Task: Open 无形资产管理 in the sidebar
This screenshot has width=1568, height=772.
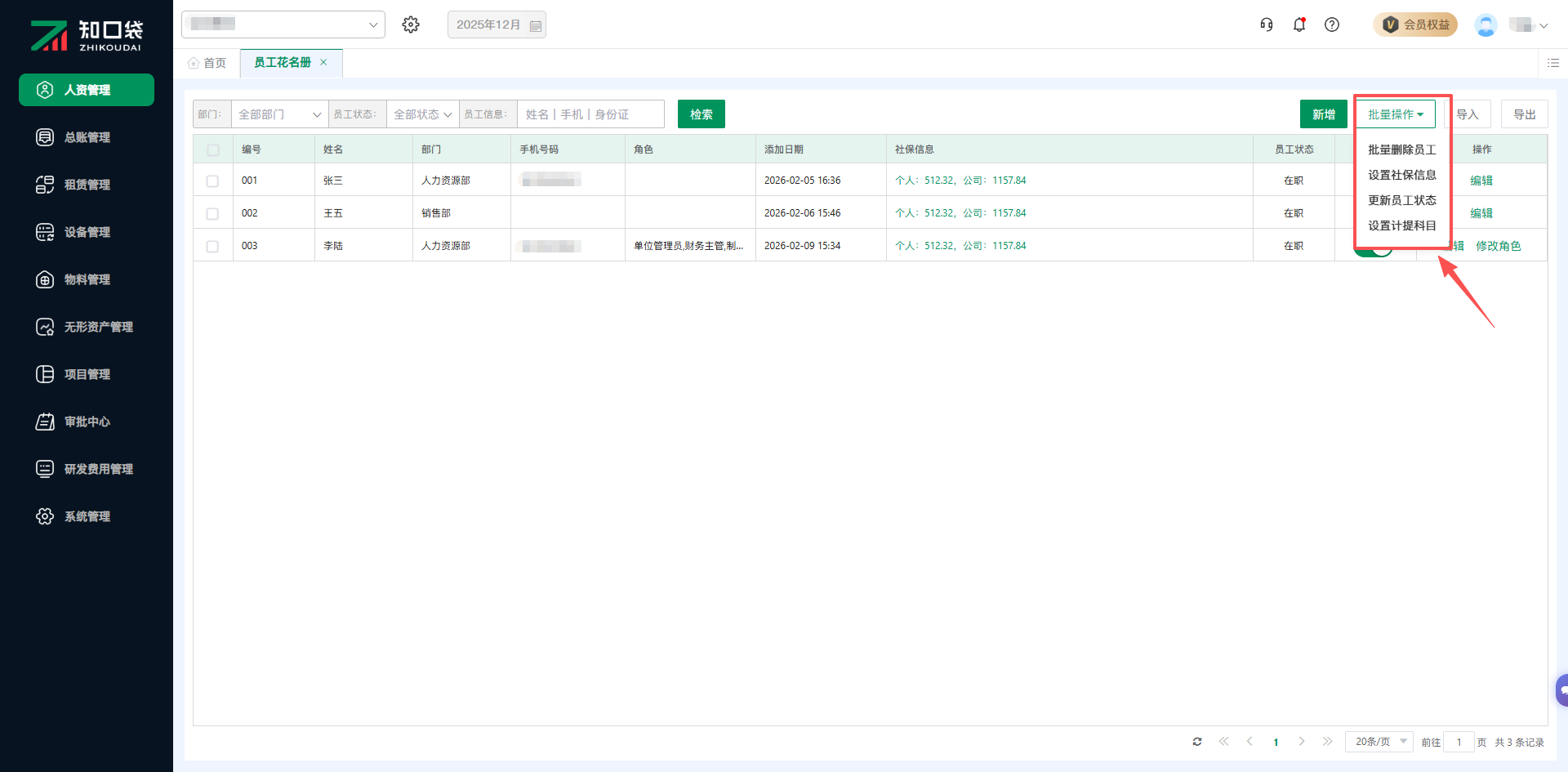Action: click(x=87, y=327)
